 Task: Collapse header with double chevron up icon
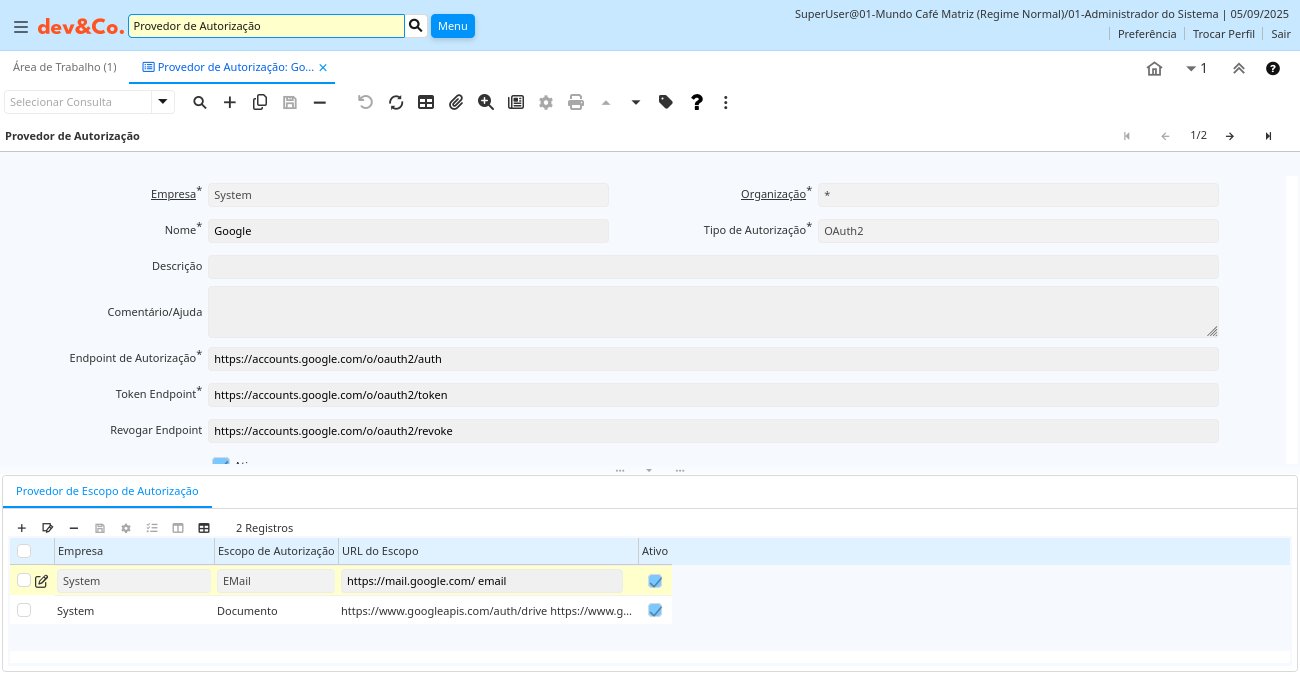pos(1238,69)
